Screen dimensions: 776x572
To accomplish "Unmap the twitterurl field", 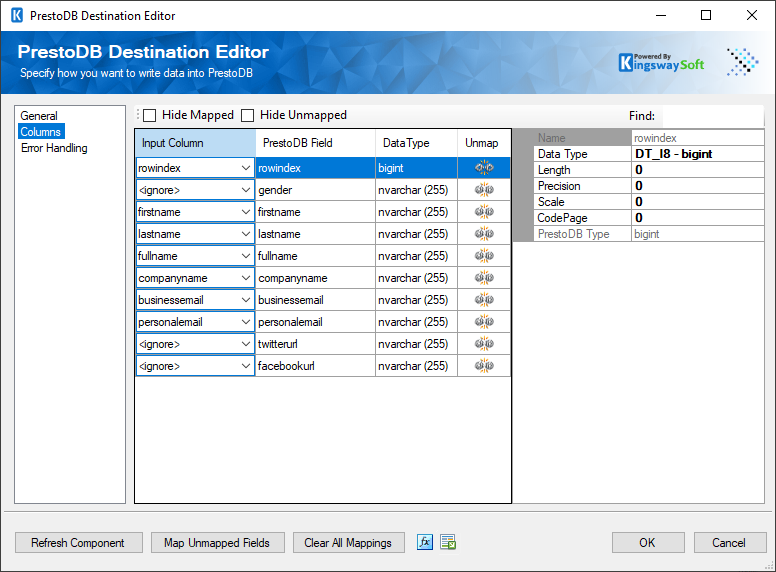I will [484, 344].
